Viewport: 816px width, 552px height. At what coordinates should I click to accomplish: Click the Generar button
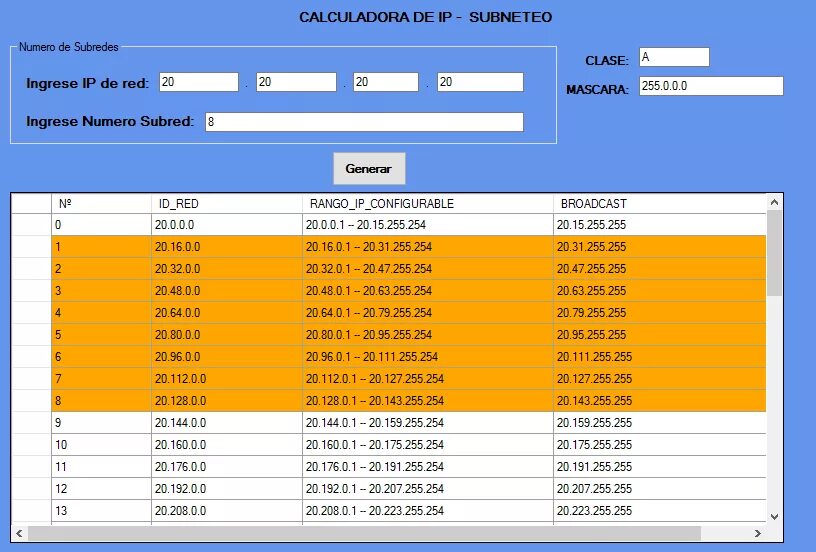tap(369, 169)
